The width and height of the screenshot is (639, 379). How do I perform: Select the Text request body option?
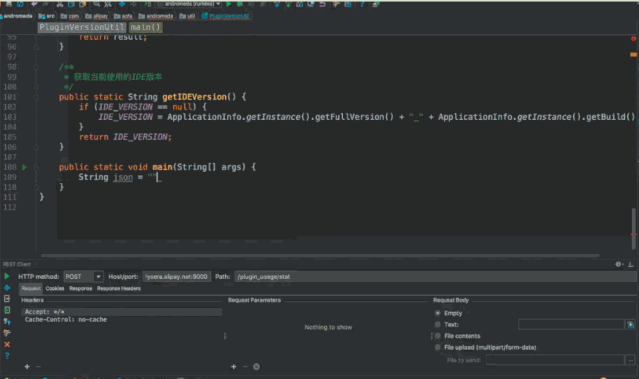(x=438, y=324)
